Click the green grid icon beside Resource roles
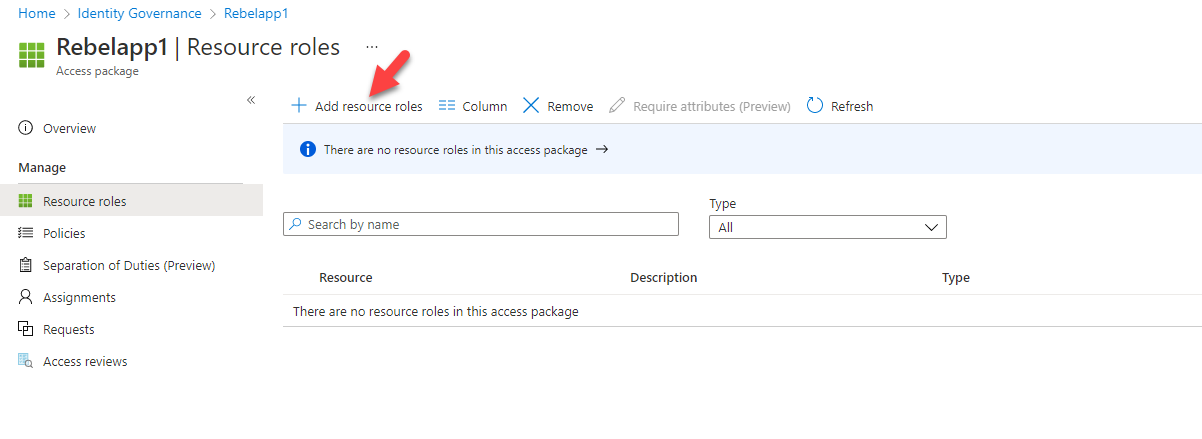1202x439 pixels. [26, 201]
